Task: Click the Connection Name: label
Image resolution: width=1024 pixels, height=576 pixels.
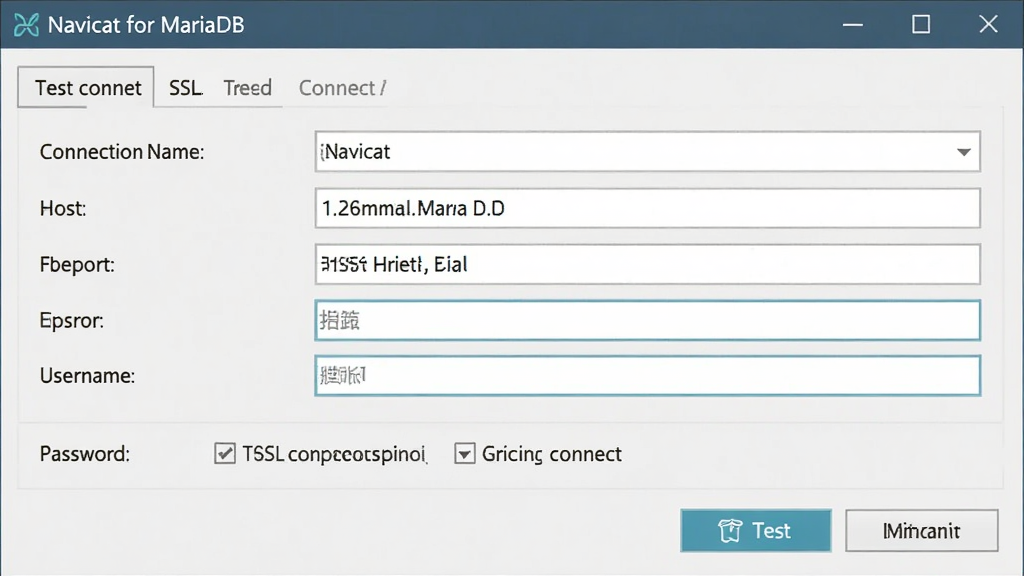Action: pos(122,152)
